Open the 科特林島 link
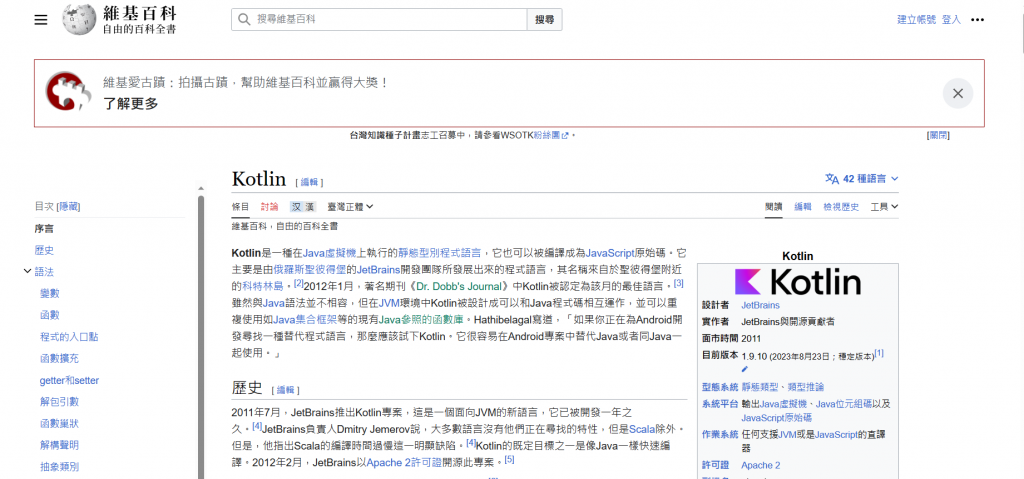1024x479 pixels. 263,286
